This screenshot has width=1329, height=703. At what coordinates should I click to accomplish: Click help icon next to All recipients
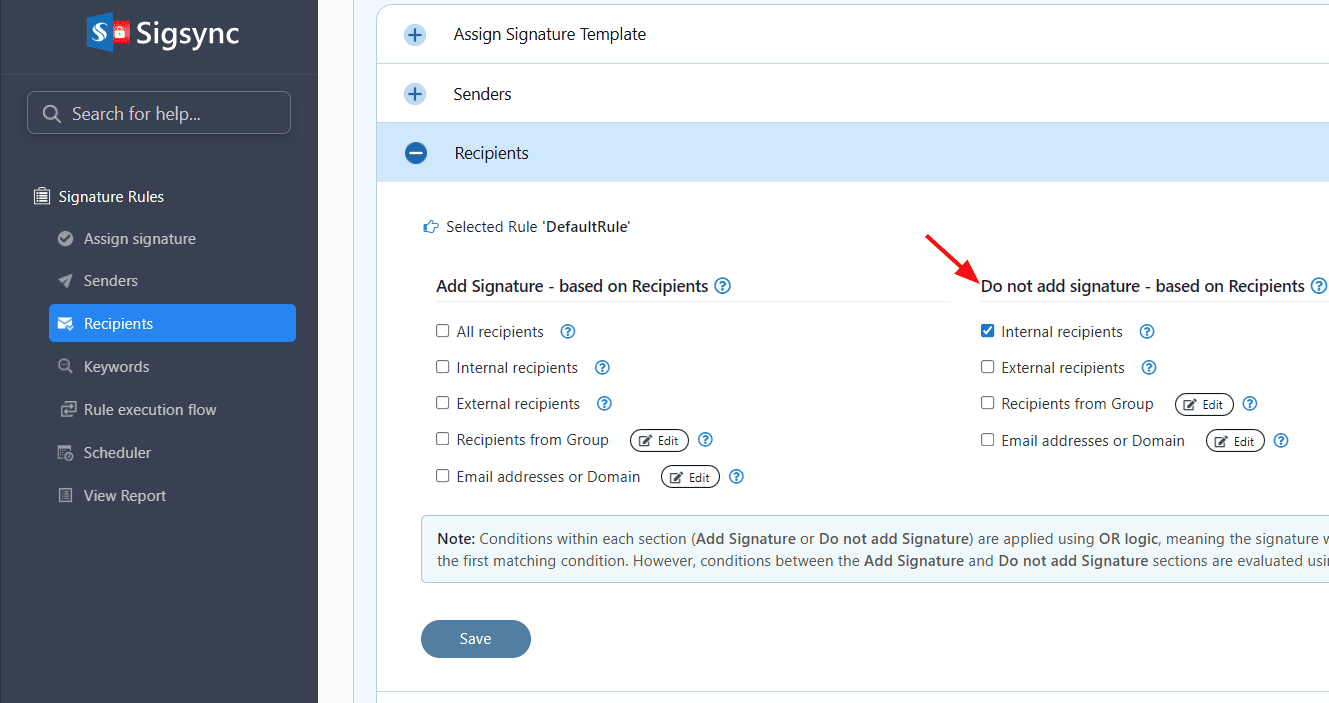point(568,332)
